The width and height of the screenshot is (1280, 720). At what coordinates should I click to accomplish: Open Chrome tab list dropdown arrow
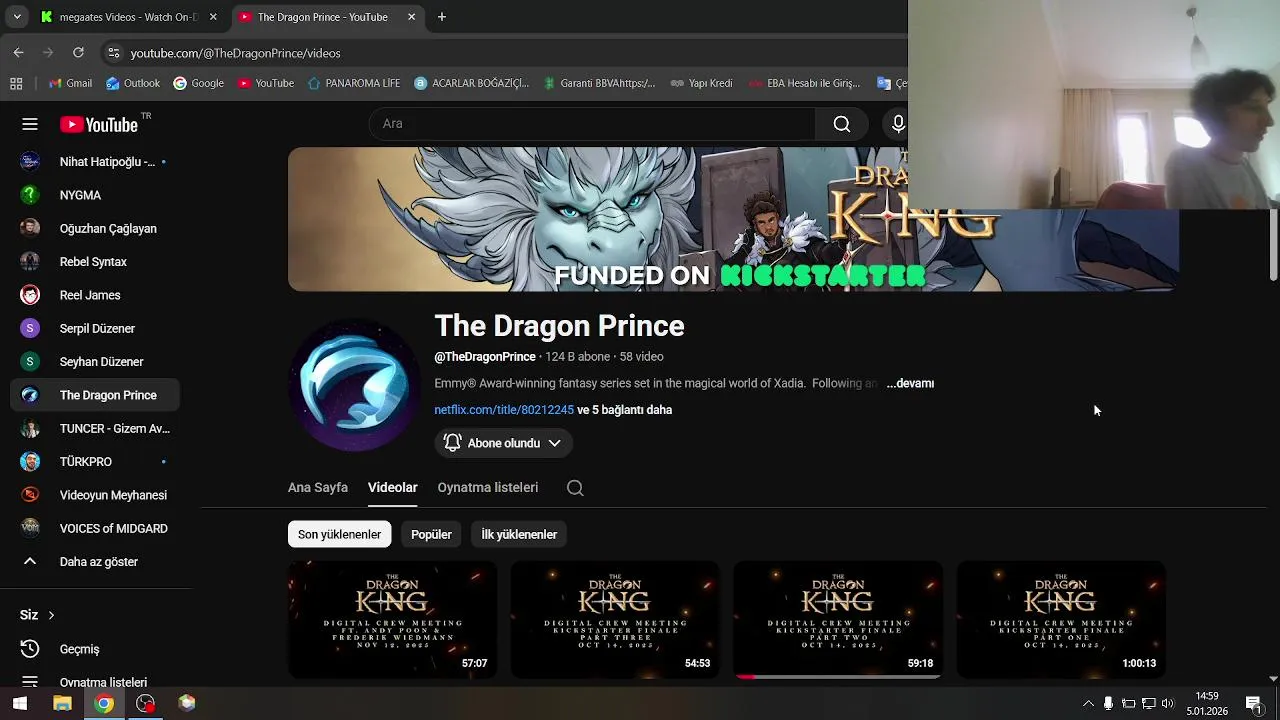(16, 17)
